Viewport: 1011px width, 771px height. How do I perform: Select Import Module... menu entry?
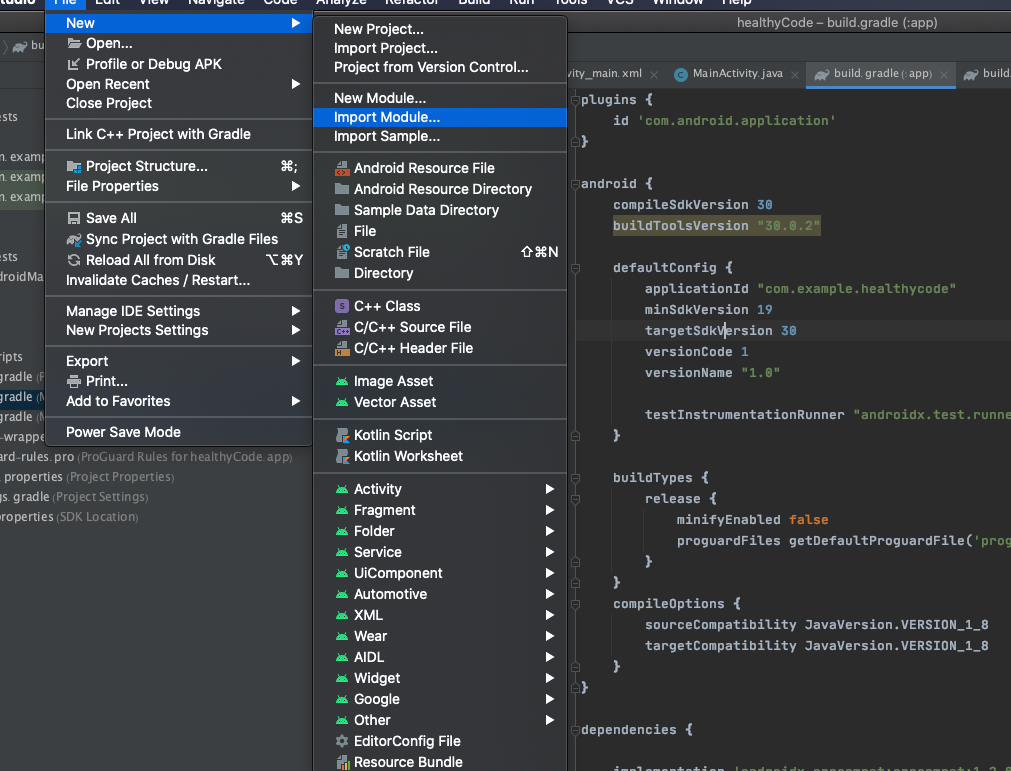coord(440,117)
